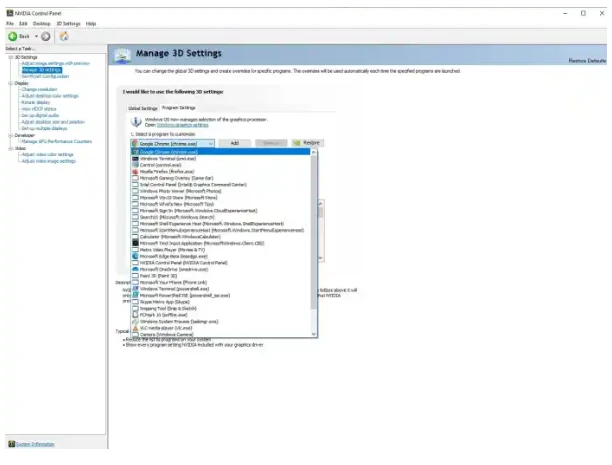Click VLC media player cone icon
Screen dimensions: 612x465
tap(135, 328)
